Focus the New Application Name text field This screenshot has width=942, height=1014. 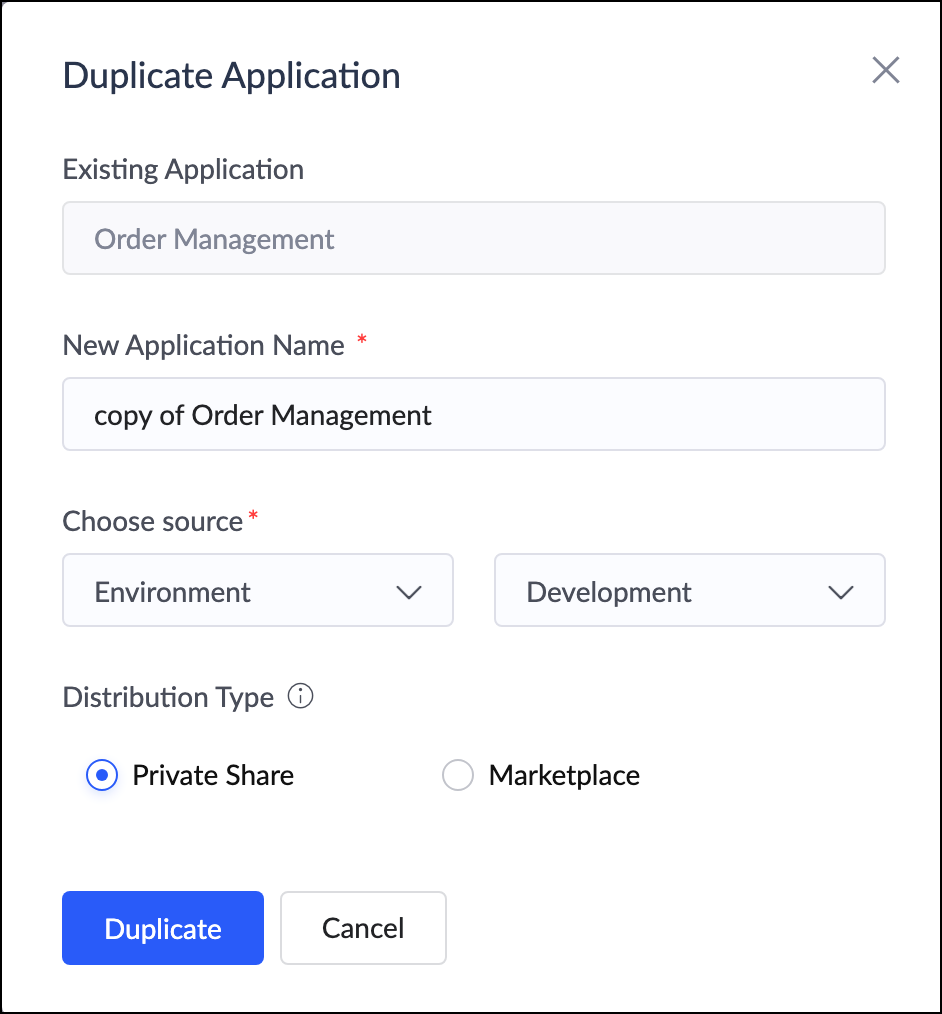point(473,414)
